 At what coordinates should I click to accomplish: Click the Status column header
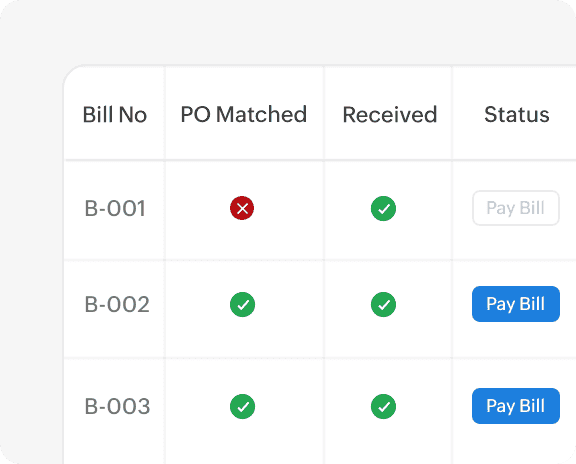point(516,115)
